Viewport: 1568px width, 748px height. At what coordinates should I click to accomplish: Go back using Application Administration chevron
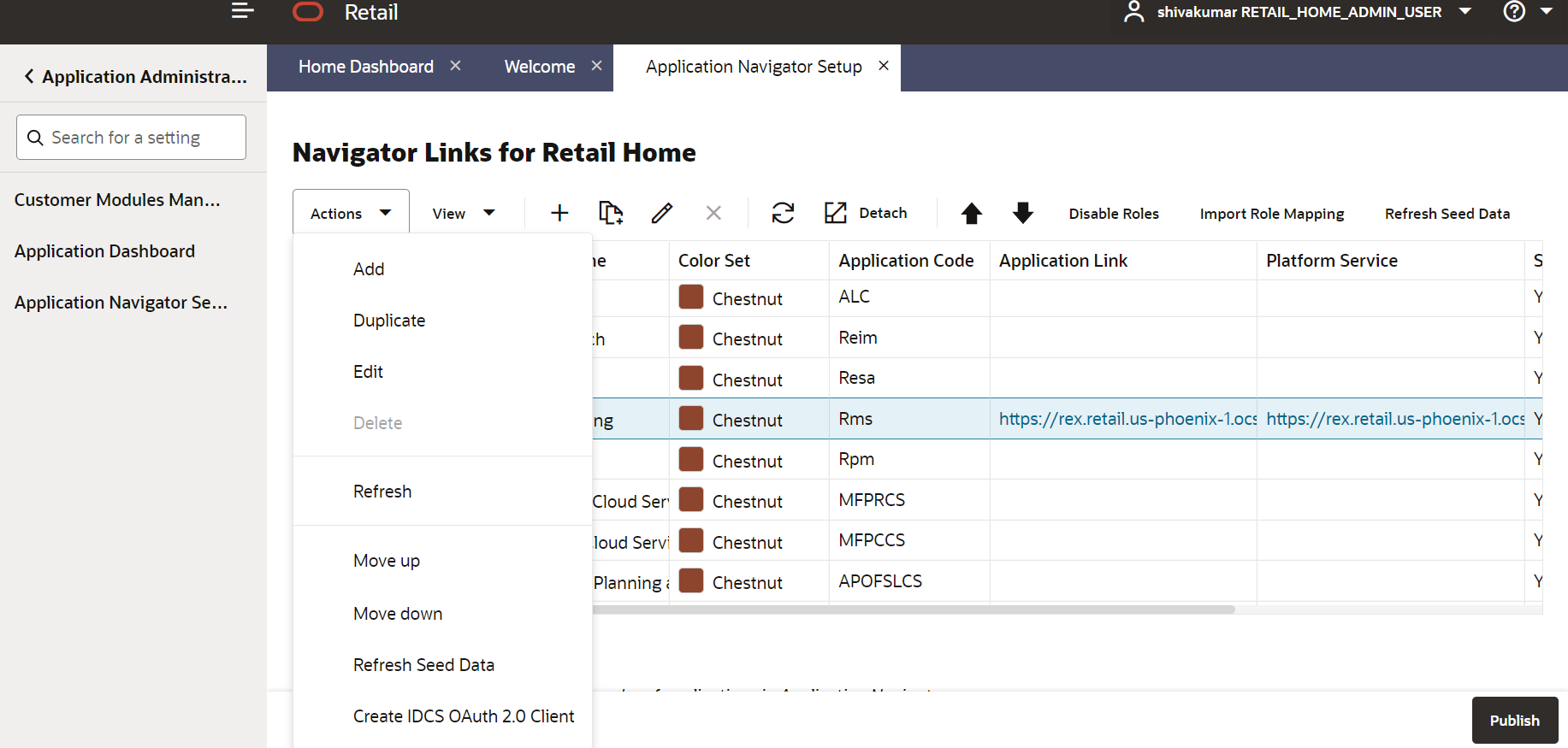(29, 76)
